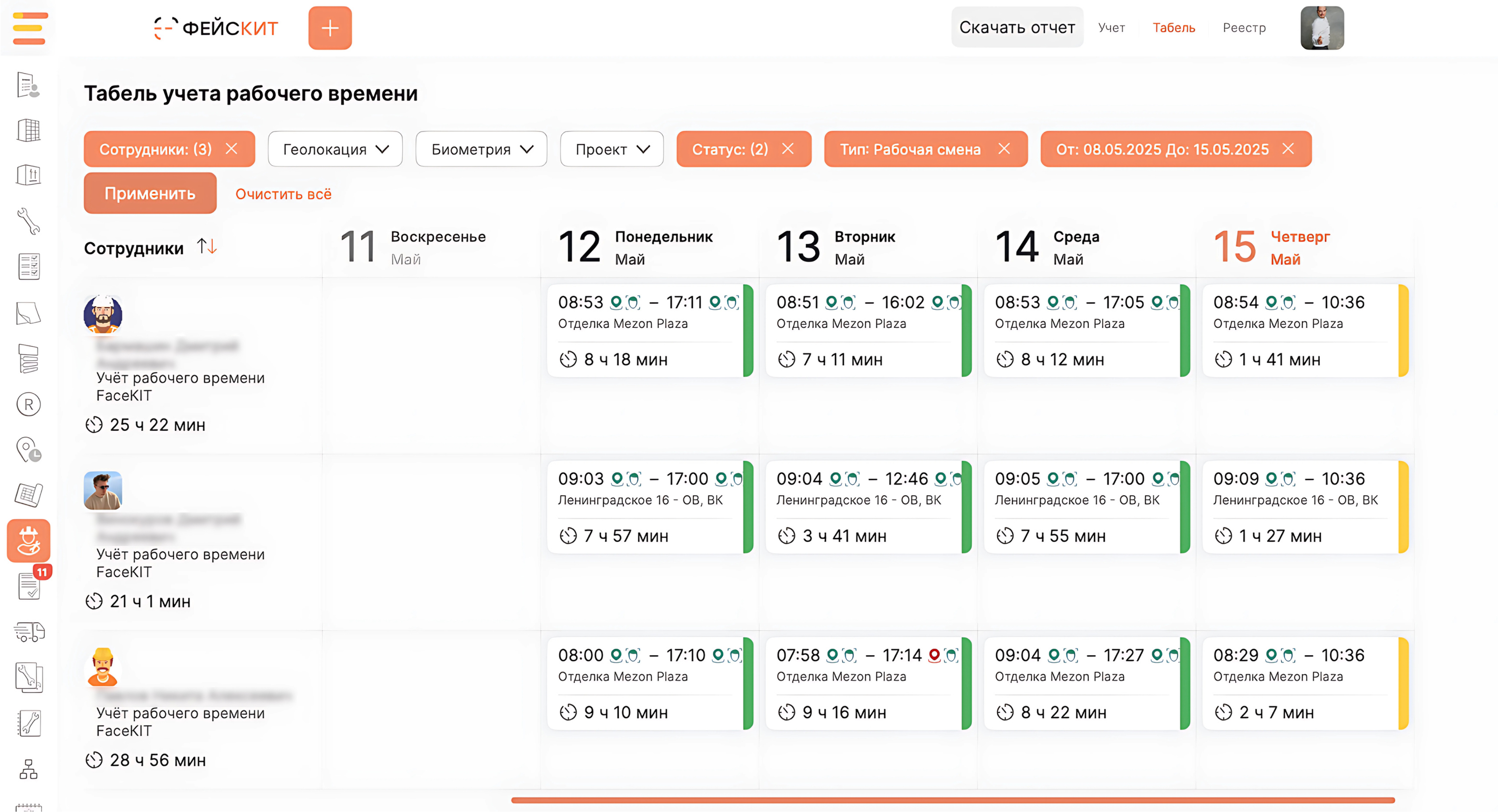Open the 07:58–17:14 shift card
Viewport: 1498px width, 812px height.
click(x=868, y=684)
